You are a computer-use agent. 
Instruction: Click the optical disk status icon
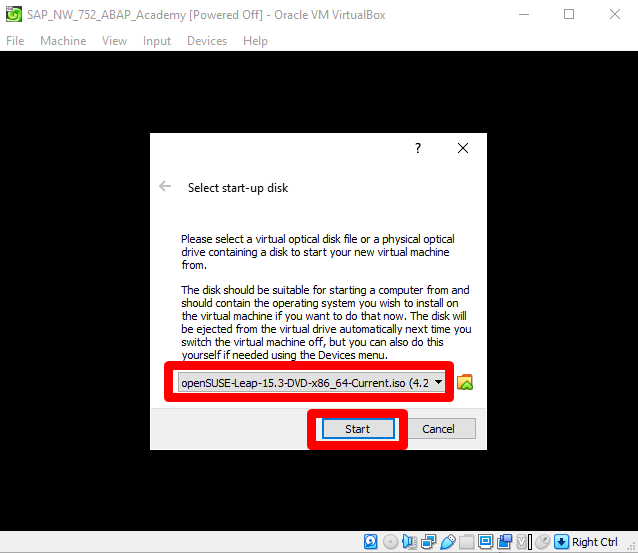(x=391, y=542)
